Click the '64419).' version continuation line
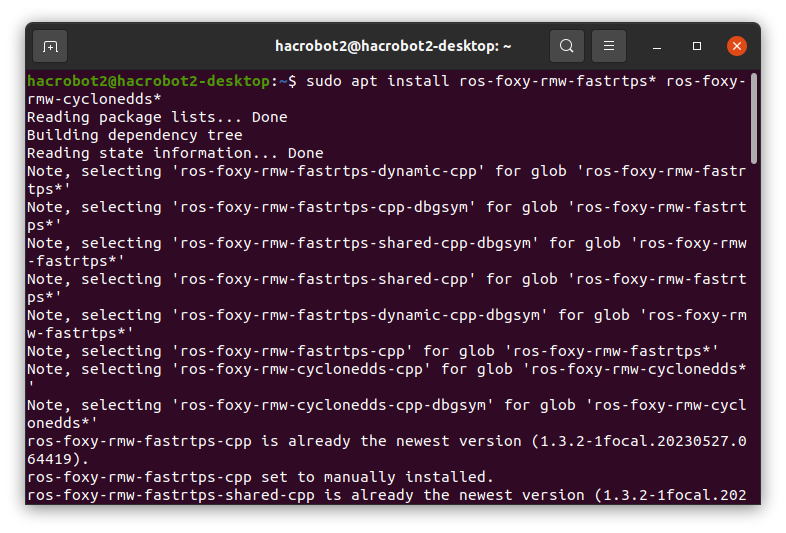The image size is (786, 533). click(58, 459)
